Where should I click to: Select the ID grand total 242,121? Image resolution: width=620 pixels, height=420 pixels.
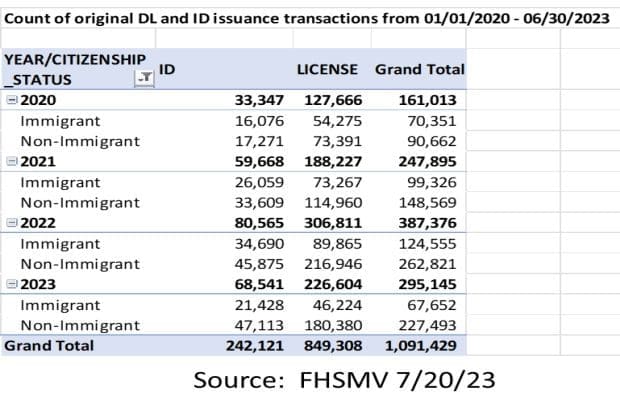254,345
